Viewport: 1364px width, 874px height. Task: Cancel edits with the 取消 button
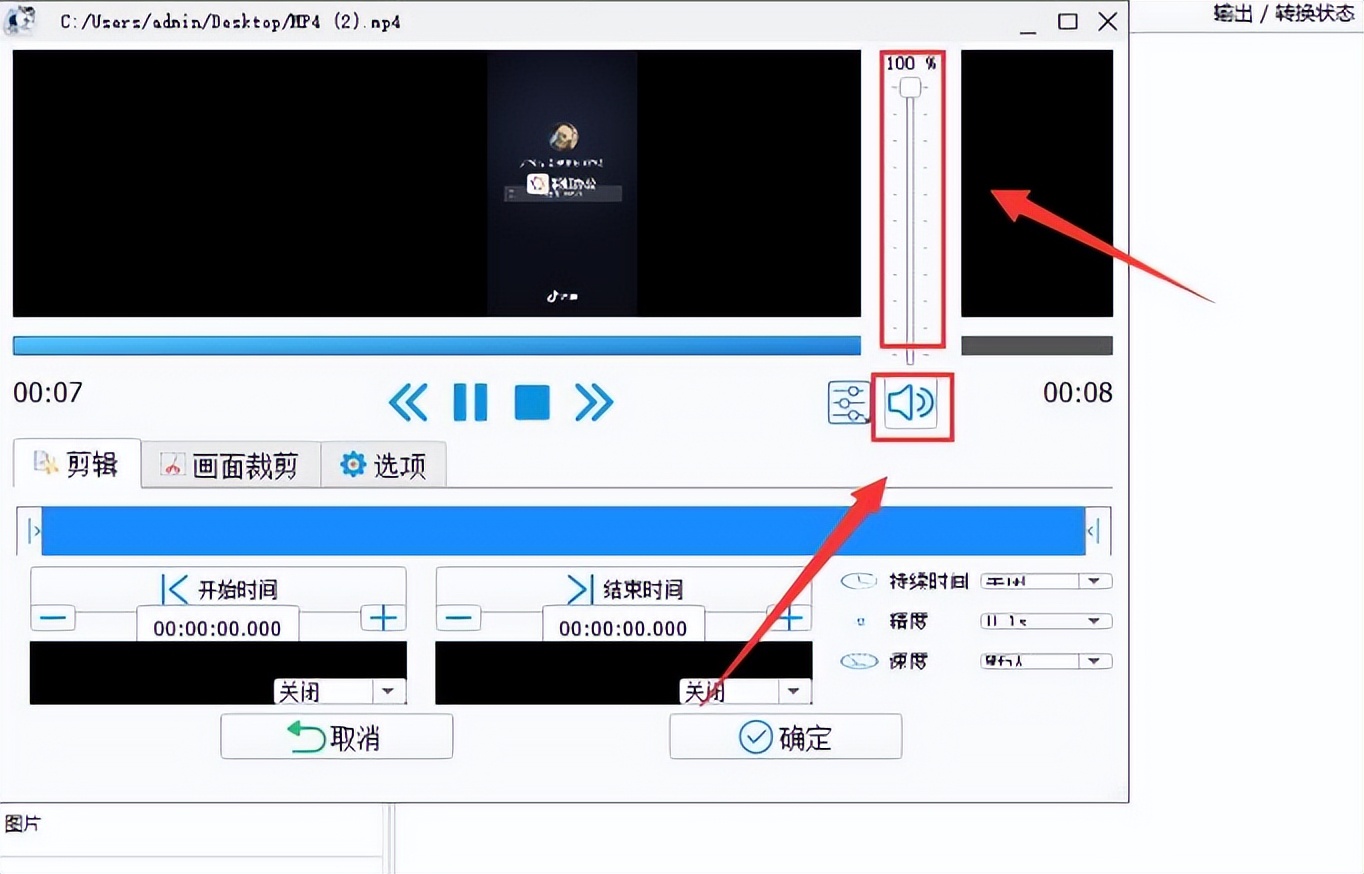coord(336,736)
